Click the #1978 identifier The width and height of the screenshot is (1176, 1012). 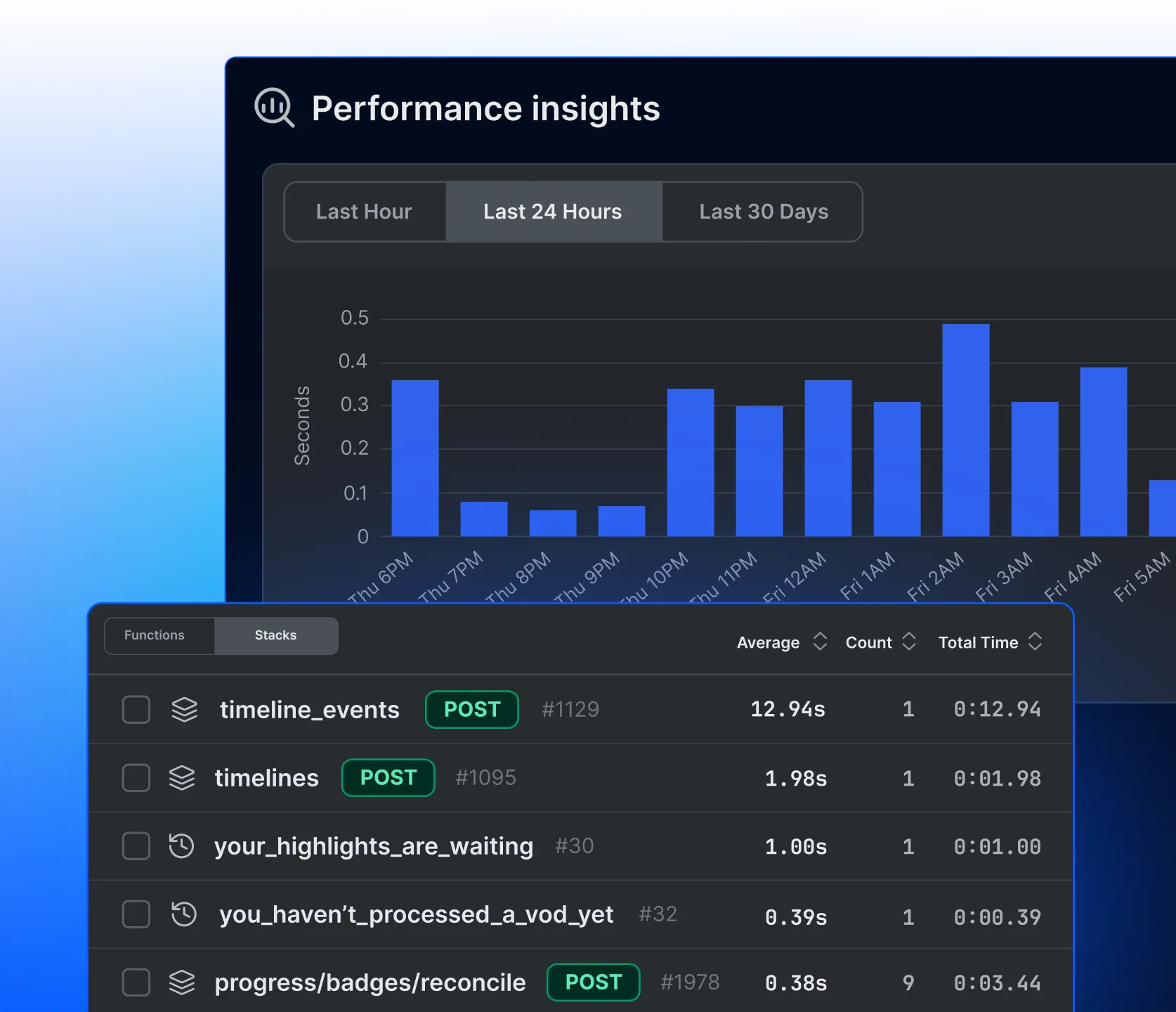690,982
